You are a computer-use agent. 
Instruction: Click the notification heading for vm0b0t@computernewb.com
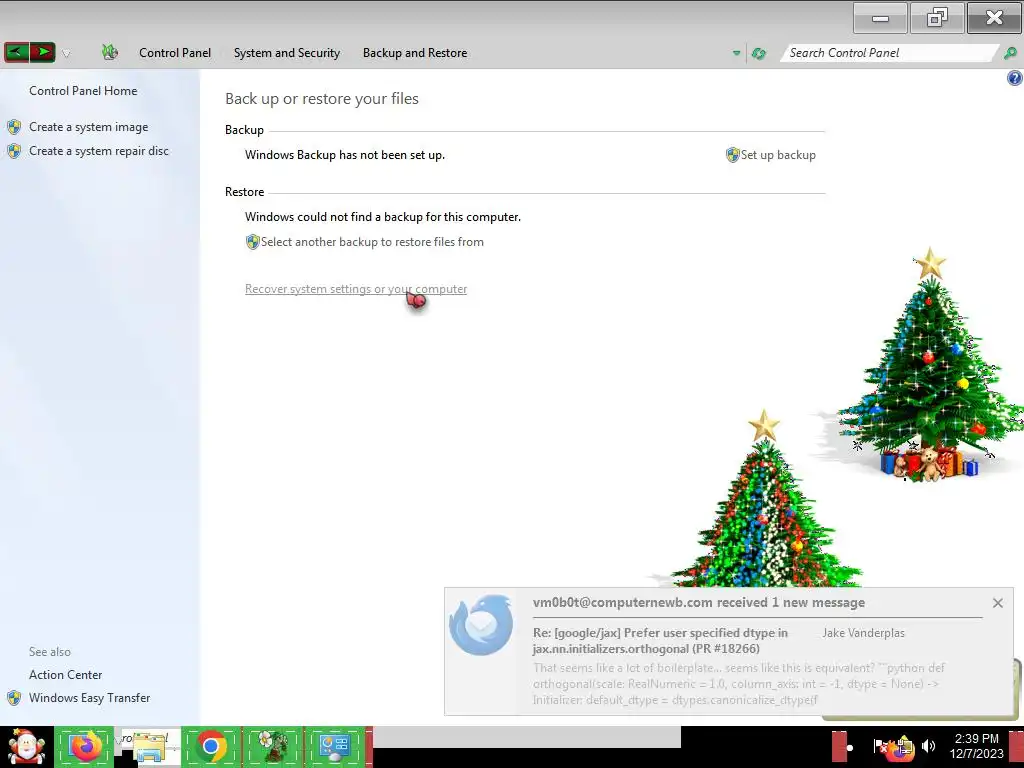[x=699, y=603]
